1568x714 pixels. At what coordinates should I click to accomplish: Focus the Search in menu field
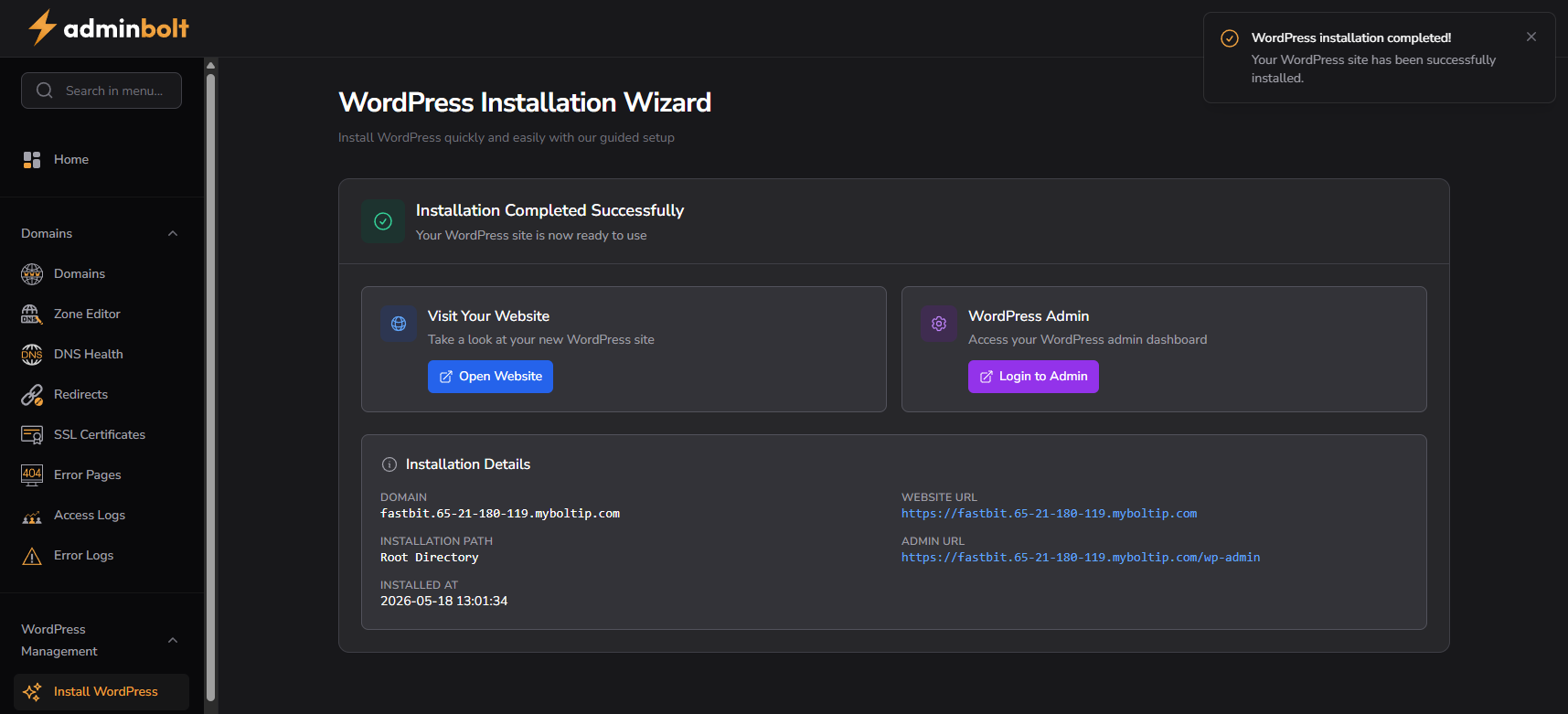click(x=101, y=91)
